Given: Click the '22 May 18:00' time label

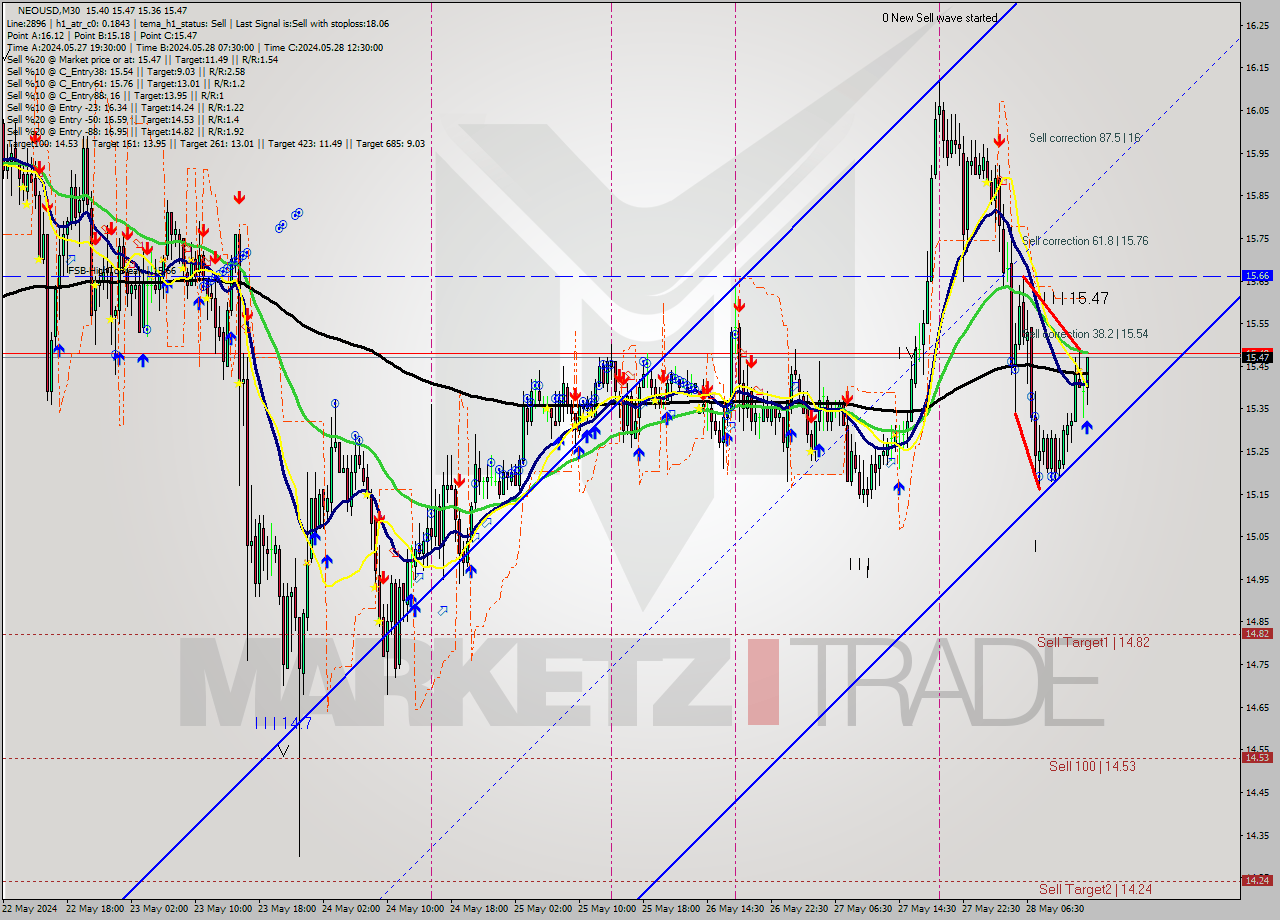Looking at the screenshot, I should (x=95, y=910).
